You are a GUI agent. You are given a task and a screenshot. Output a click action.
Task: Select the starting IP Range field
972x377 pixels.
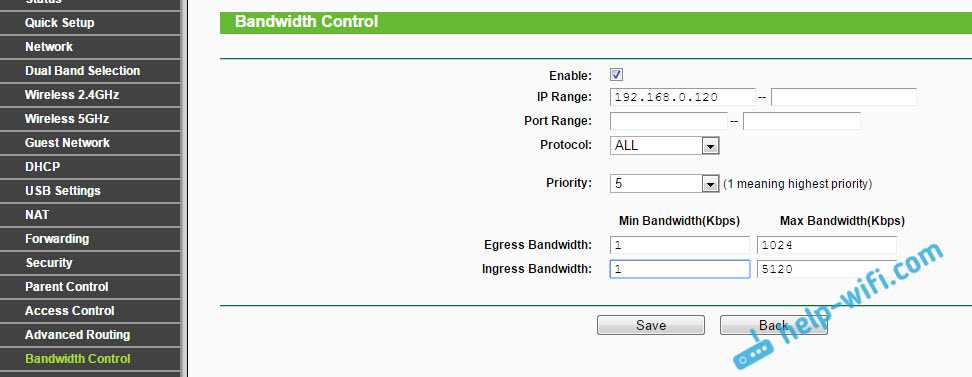tap(683, 97)
